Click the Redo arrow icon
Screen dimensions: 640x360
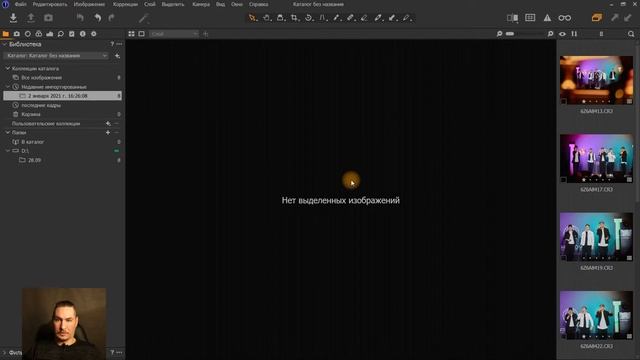pos(111,18)
